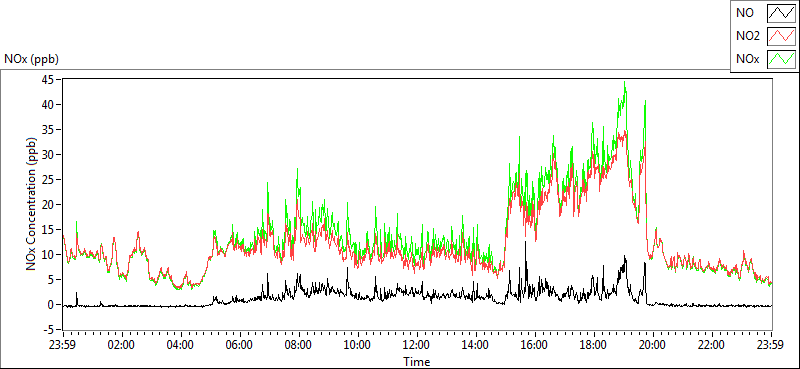Click the NOx (ppb) graph title
Viewport: 800px width, 369px height.
point(31,59)
